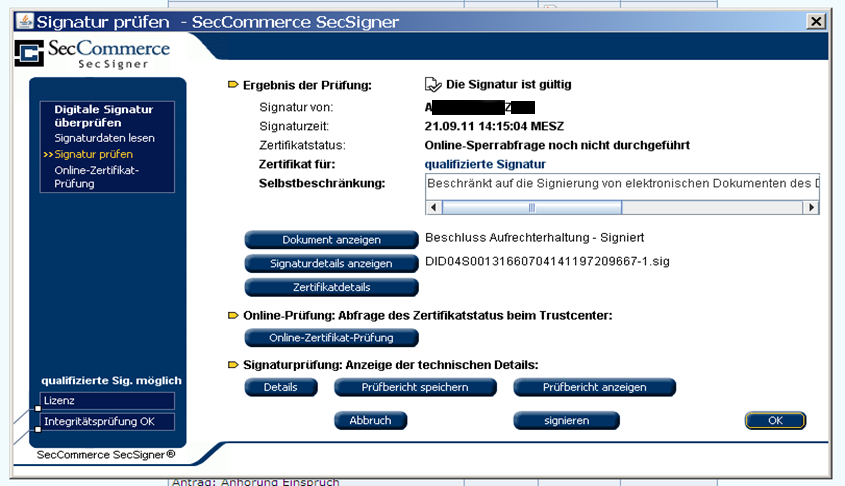Click the .sig file name text

(548, 261)
